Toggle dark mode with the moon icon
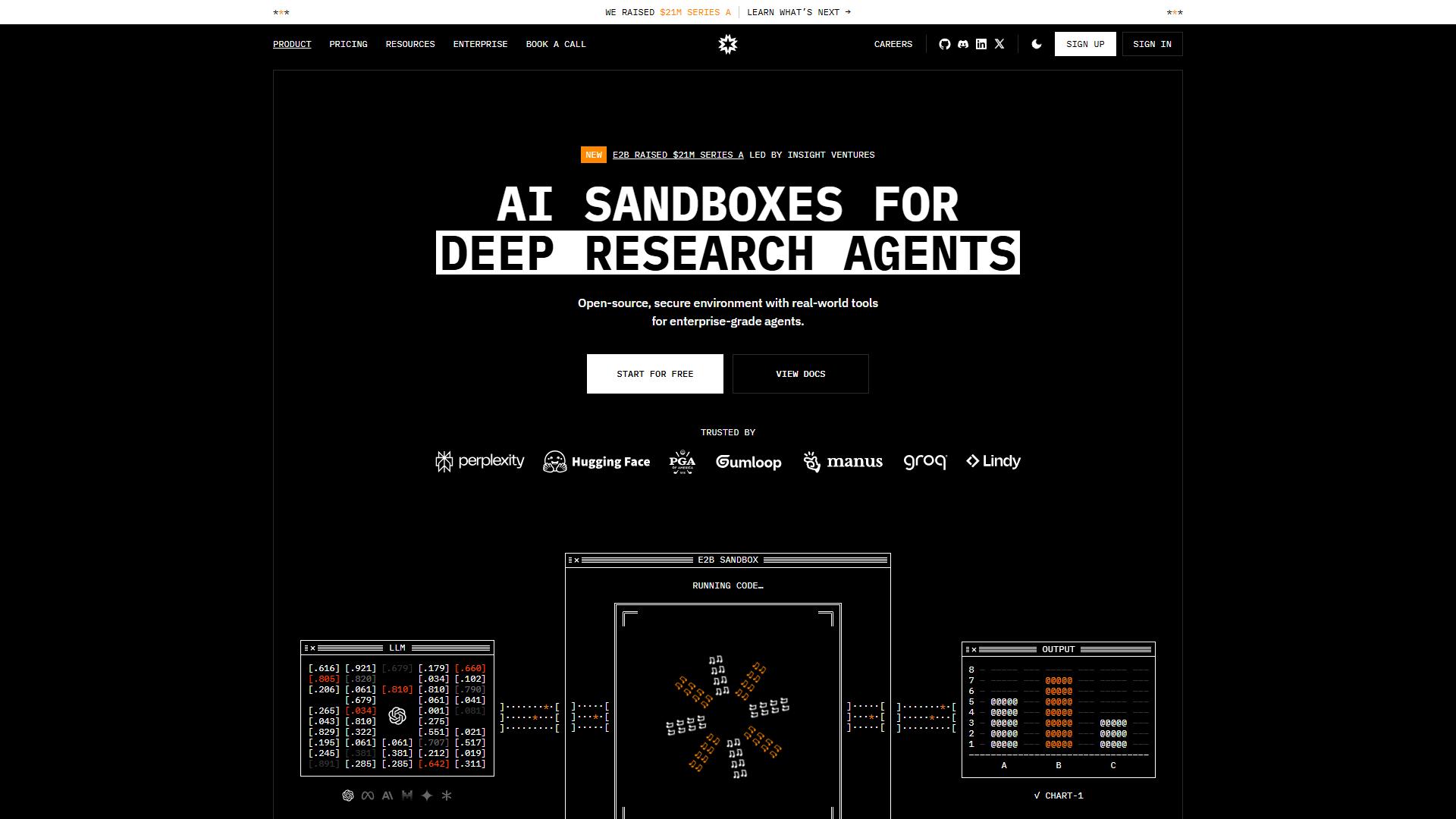Viewport: 1456px width, 819px height. 1037,44
